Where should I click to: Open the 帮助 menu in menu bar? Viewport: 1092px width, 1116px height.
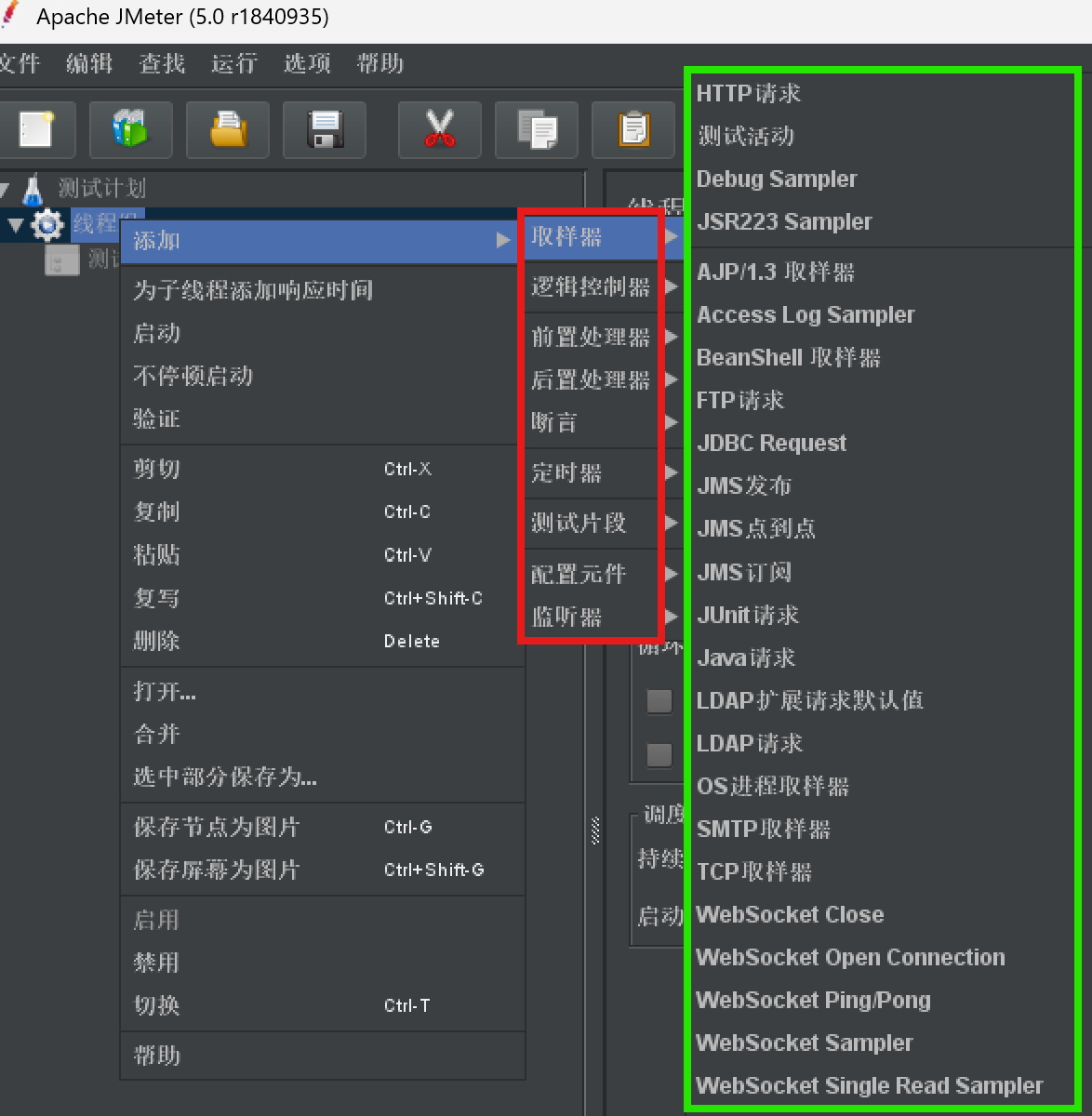(x=380, y=63)
